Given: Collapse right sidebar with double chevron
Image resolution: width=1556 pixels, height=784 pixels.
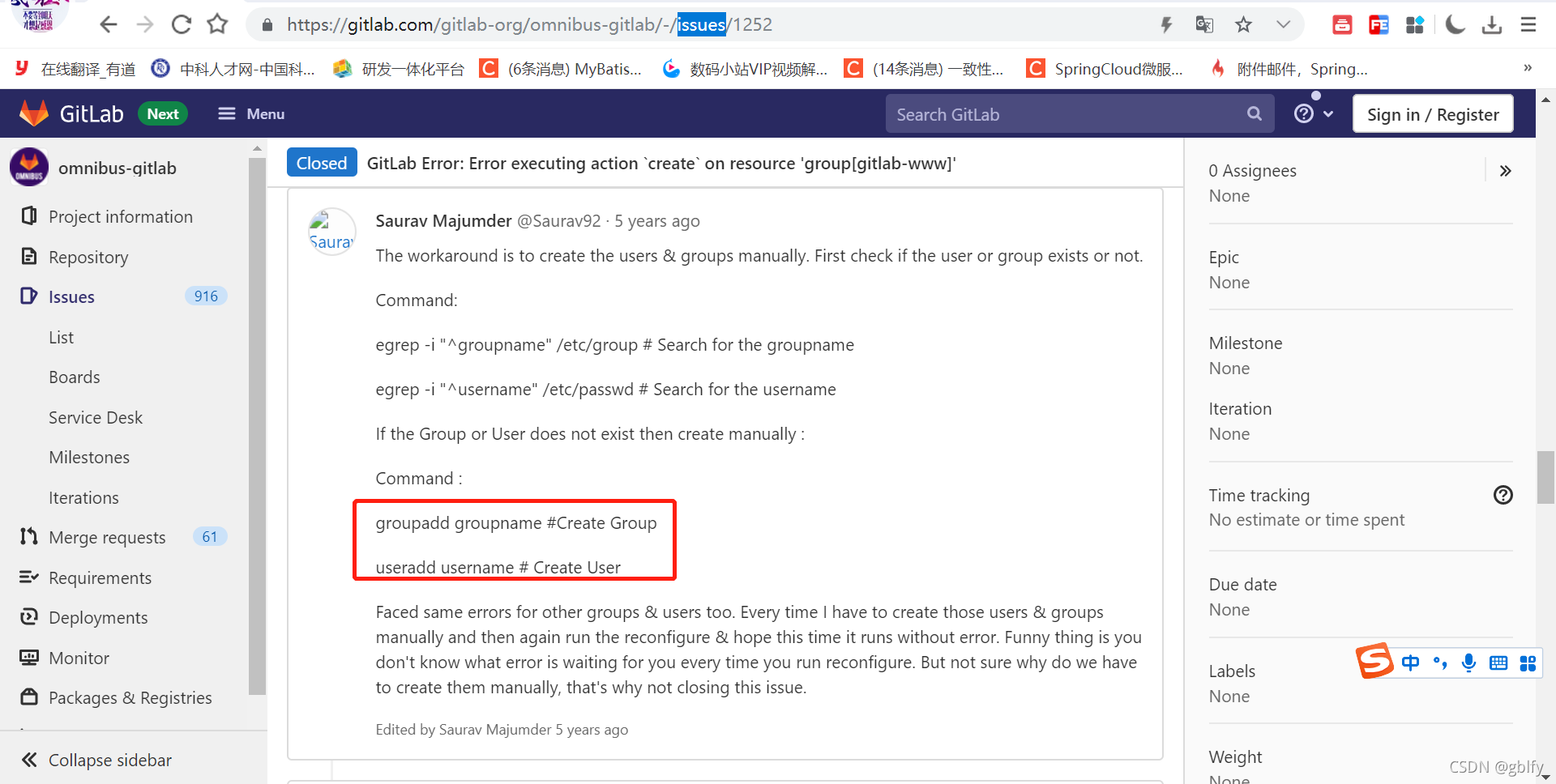Looking at the screenshot, I should pyautogui.click(x=1505, y=171).
